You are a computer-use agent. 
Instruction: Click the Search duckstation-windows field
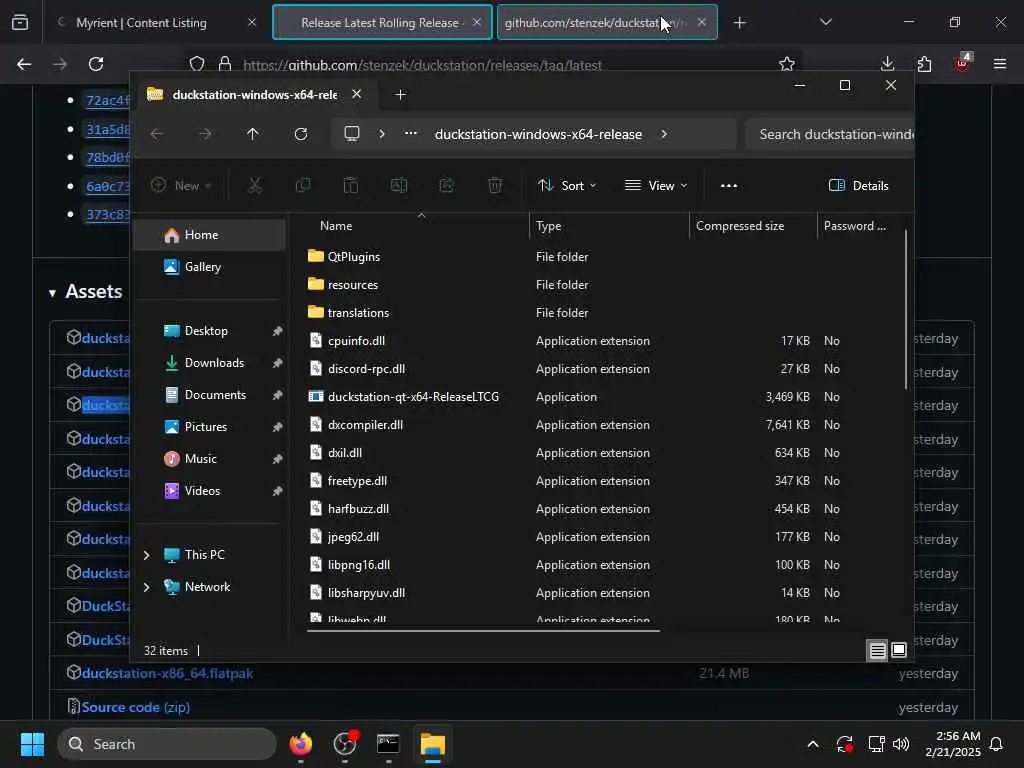[829, 134]
